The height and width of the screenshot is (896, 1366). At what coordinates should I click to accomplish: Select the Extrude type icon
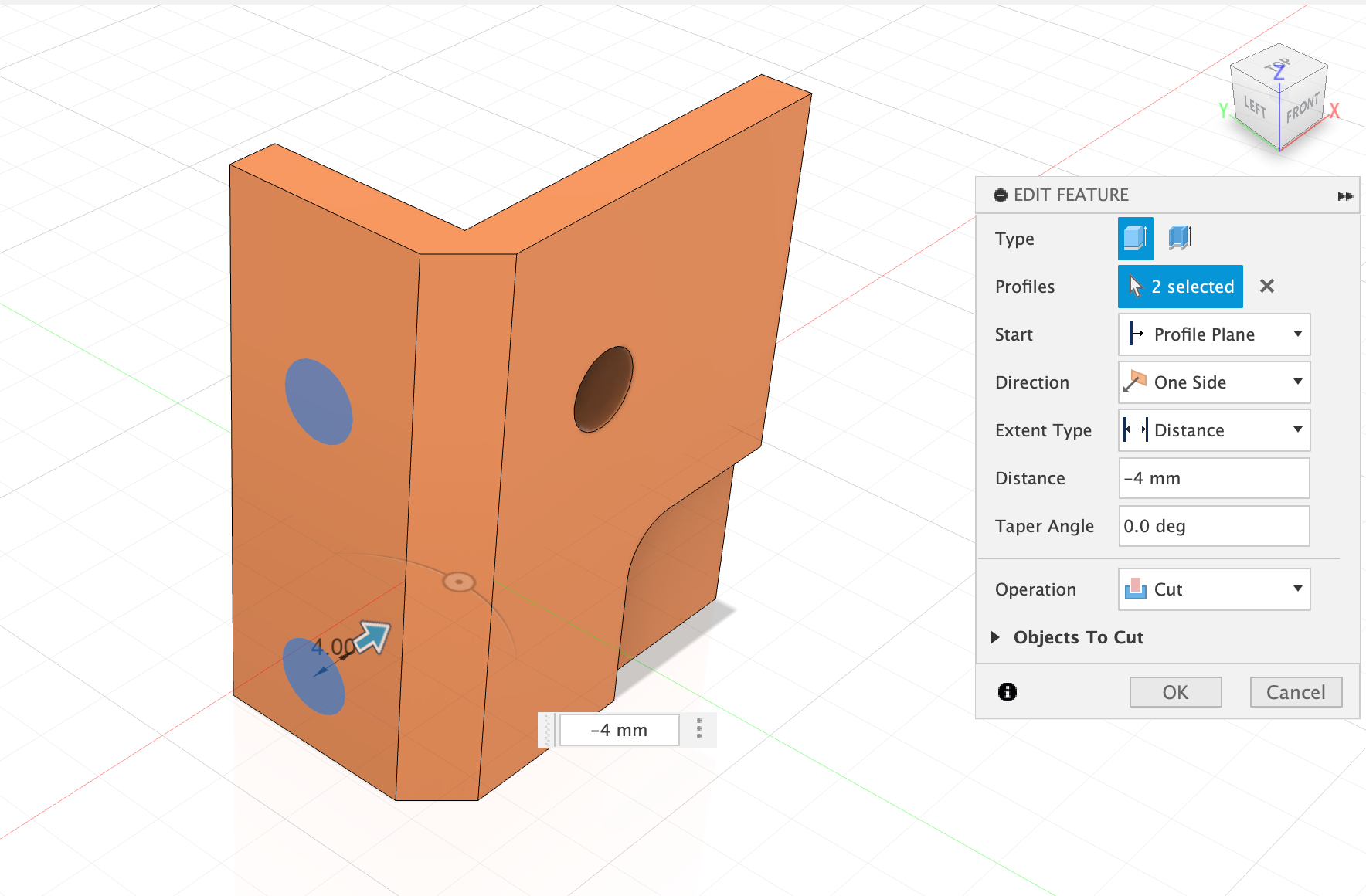pyautogui.click(x=1135, y=239)
